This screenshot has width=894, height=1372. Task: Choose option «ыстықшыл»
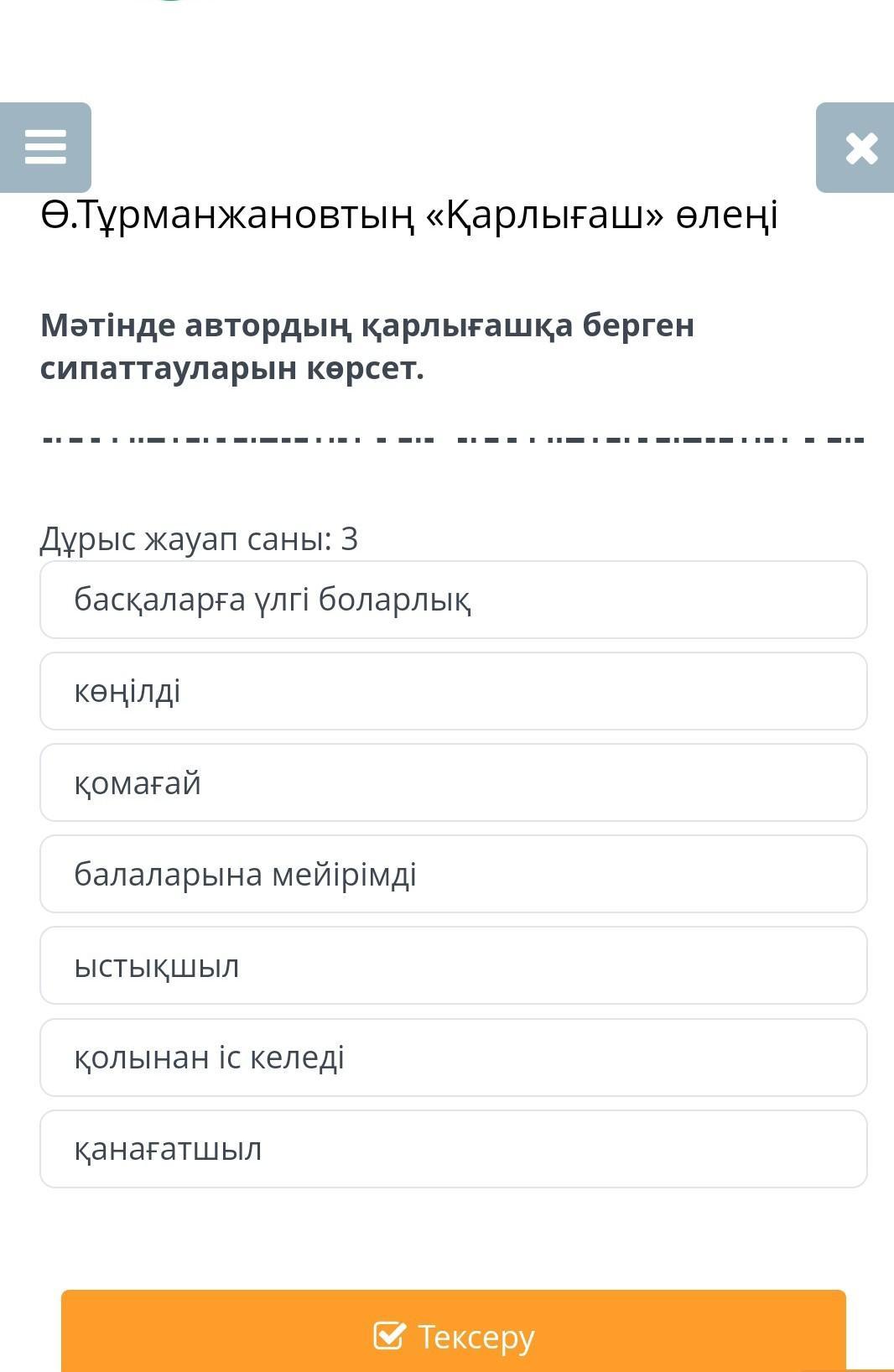(x=453, y=965)
